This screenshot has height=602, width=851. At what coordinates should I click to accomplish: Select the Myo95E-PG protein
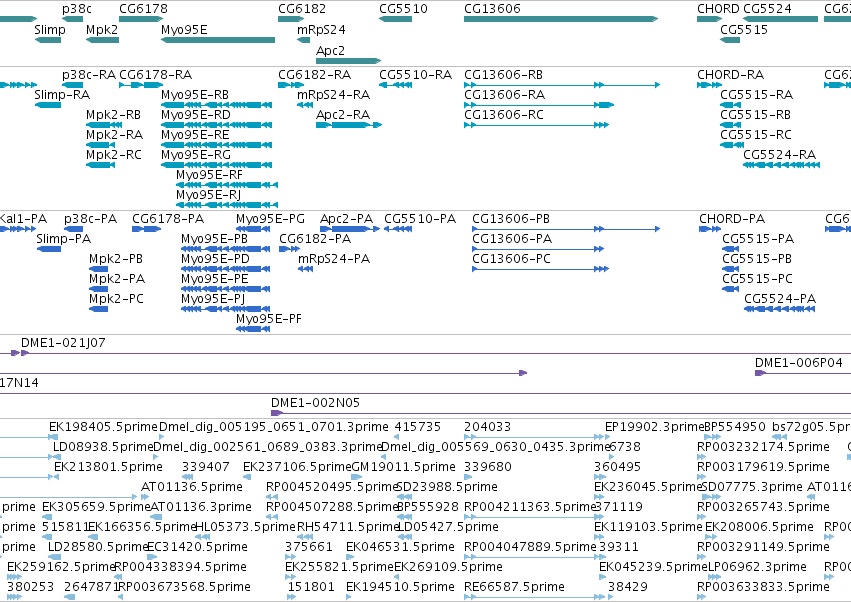click(253, 229)
